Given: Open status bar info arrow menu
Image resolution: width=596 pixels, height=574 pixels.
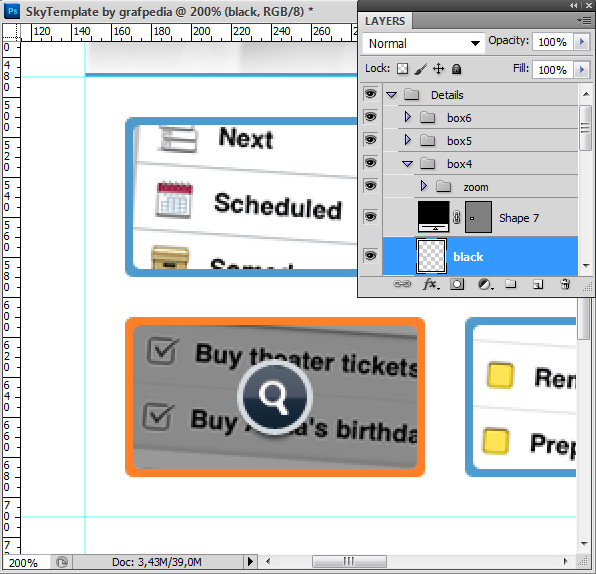Looking at the screenshot, I should point(250,561).
